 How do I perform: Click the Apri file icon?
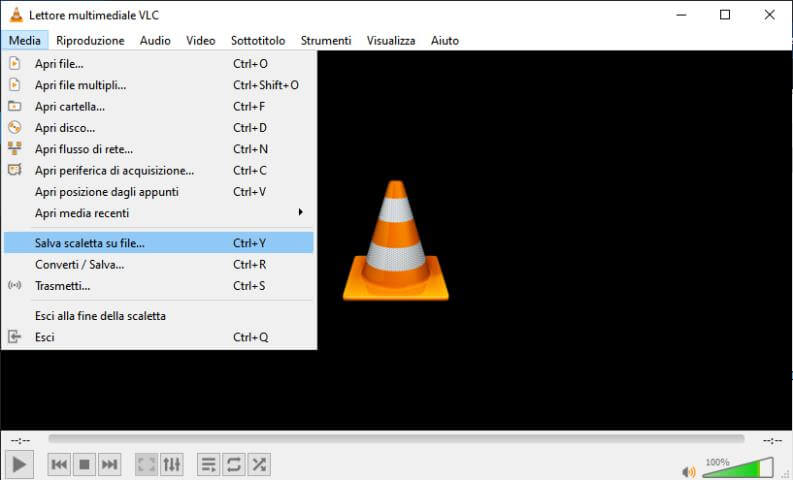(x=15, y=63)
